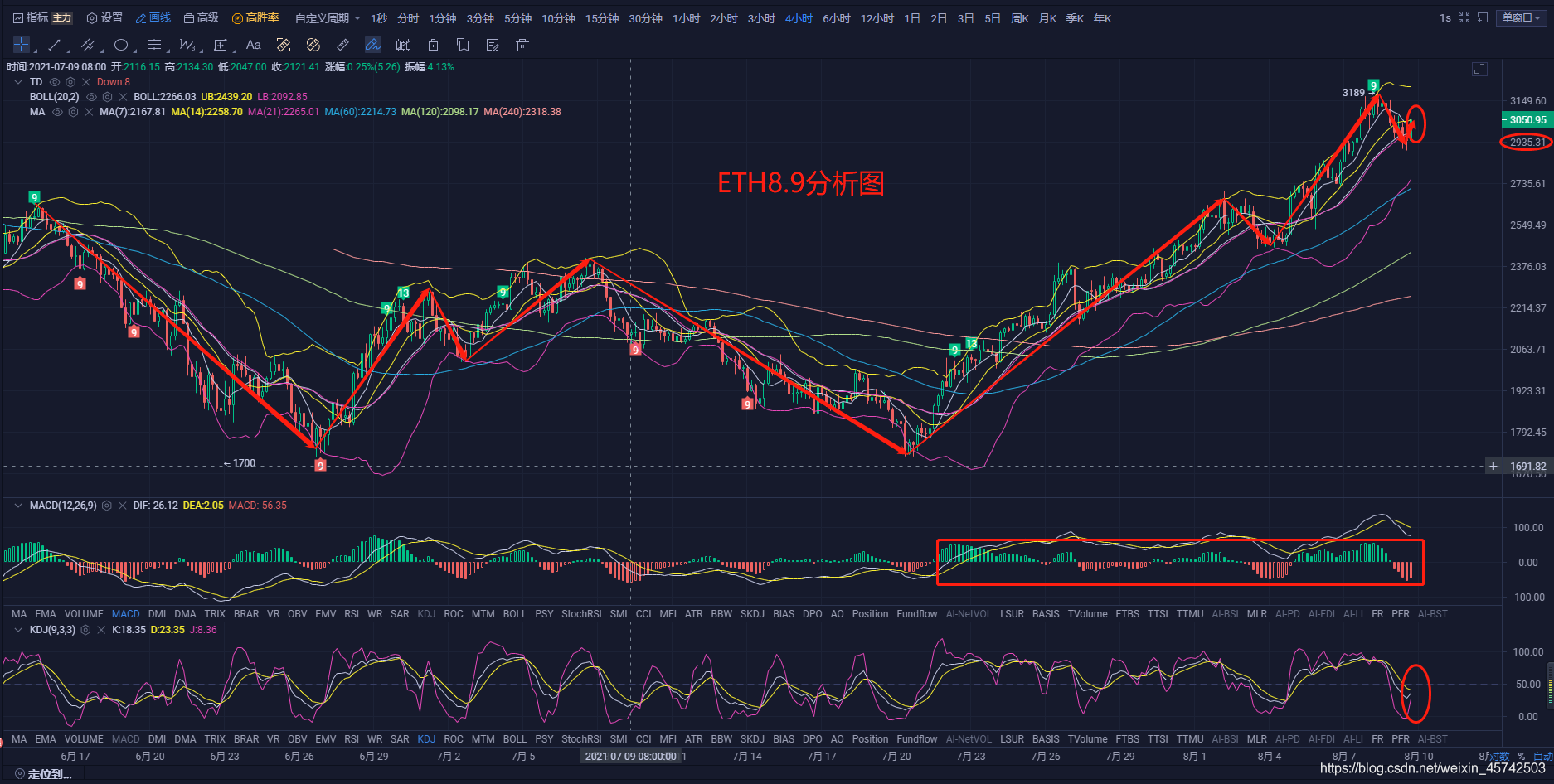Screen dimensions: 1554x784
Task: Switch to the 15分钟 timeframe
Action: point(602,18)
